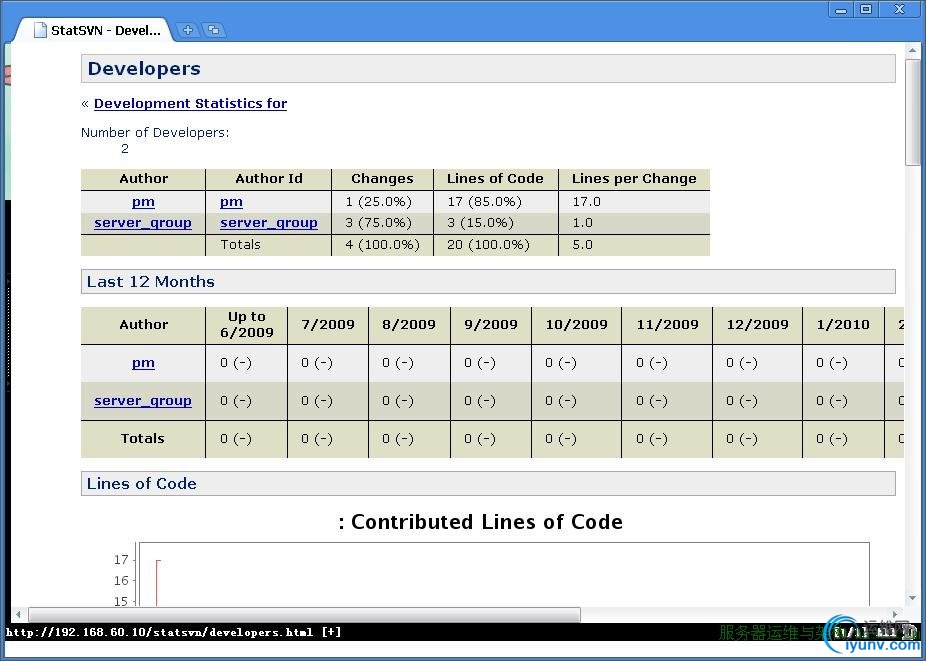Viewport: 926px width, 661px height.
Task: Select the 4 (100.0%) totals cell
Action: pyautogui.click(x=383, y=245)
